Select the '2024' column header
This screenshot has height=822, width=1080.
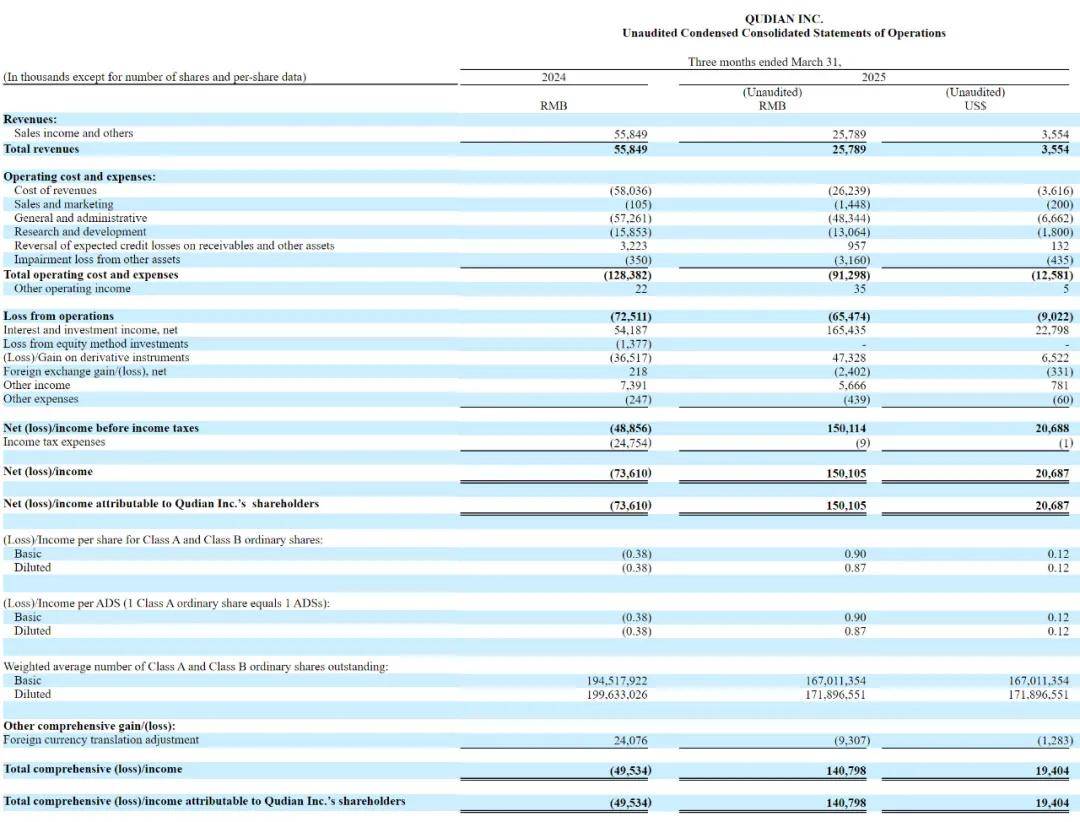click(x=554, y=77)
